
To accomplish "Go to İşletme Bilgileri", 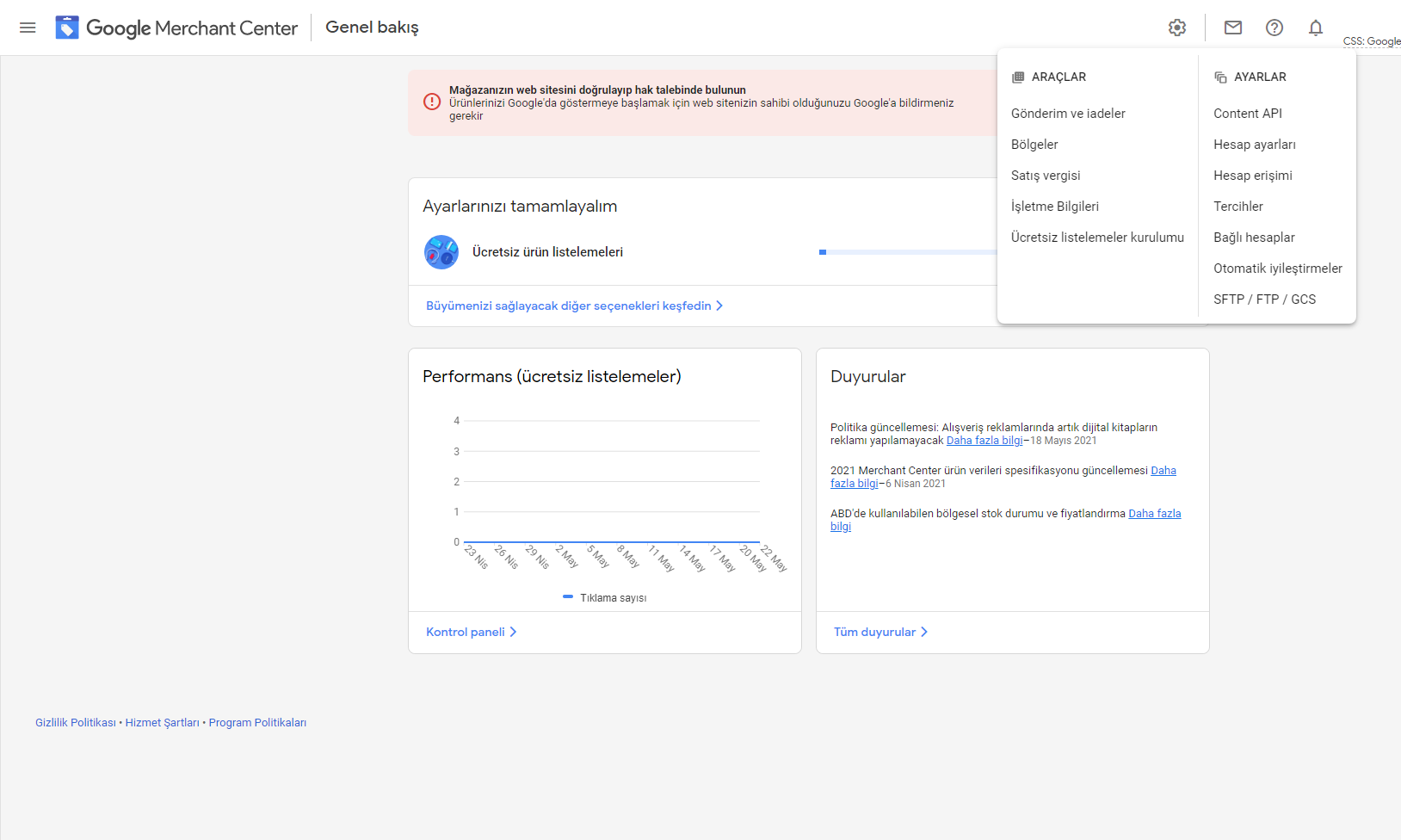I will coord(1055,207).
